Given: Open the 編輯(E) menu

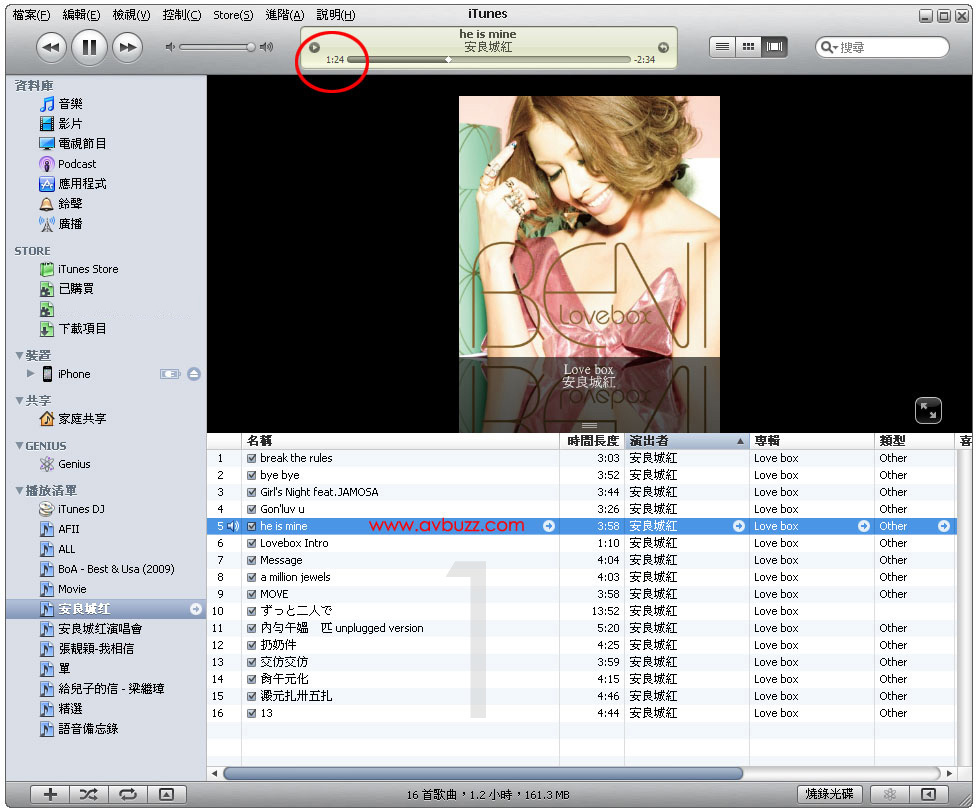Looking at the screenshot, I should 81,15.
